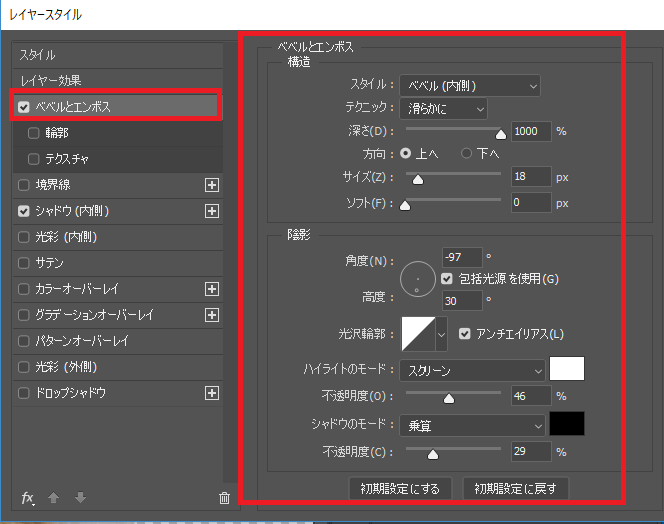Open the スタイル presets section
The image size is (664, 524).
(x=118, y=55)
